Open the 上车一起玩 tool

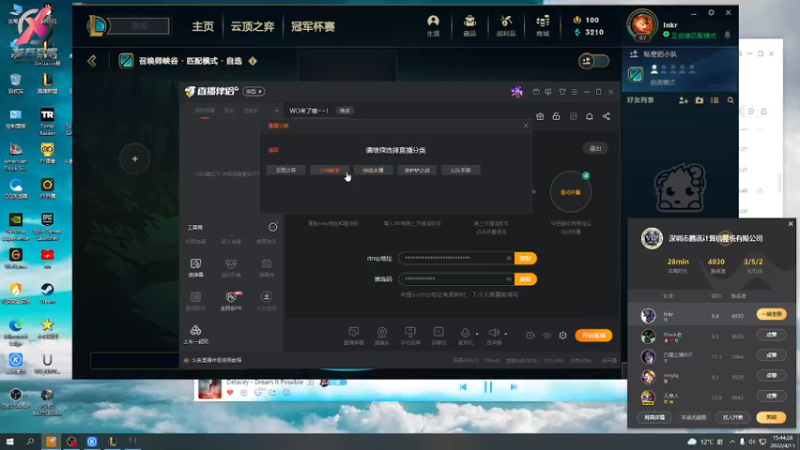(x=196, y=335)
